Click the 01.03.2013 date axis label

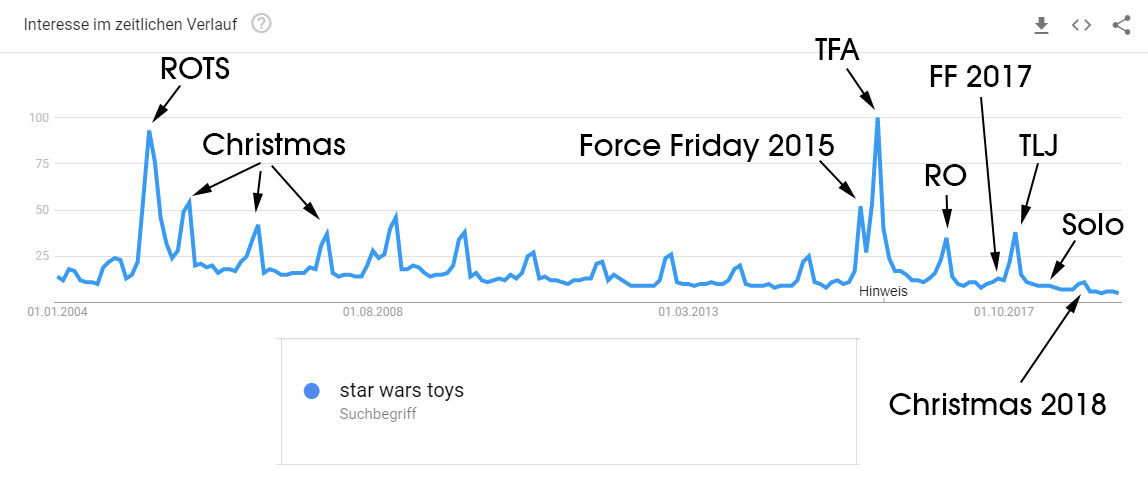[688, 312]
